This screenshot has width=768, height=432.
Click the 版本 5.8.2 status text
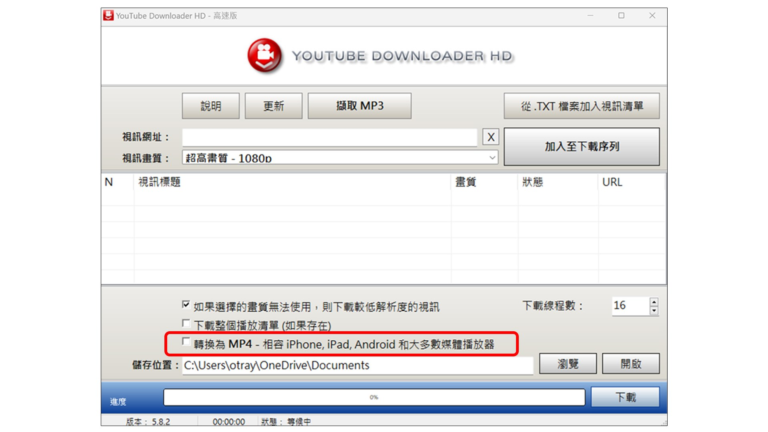148,422
